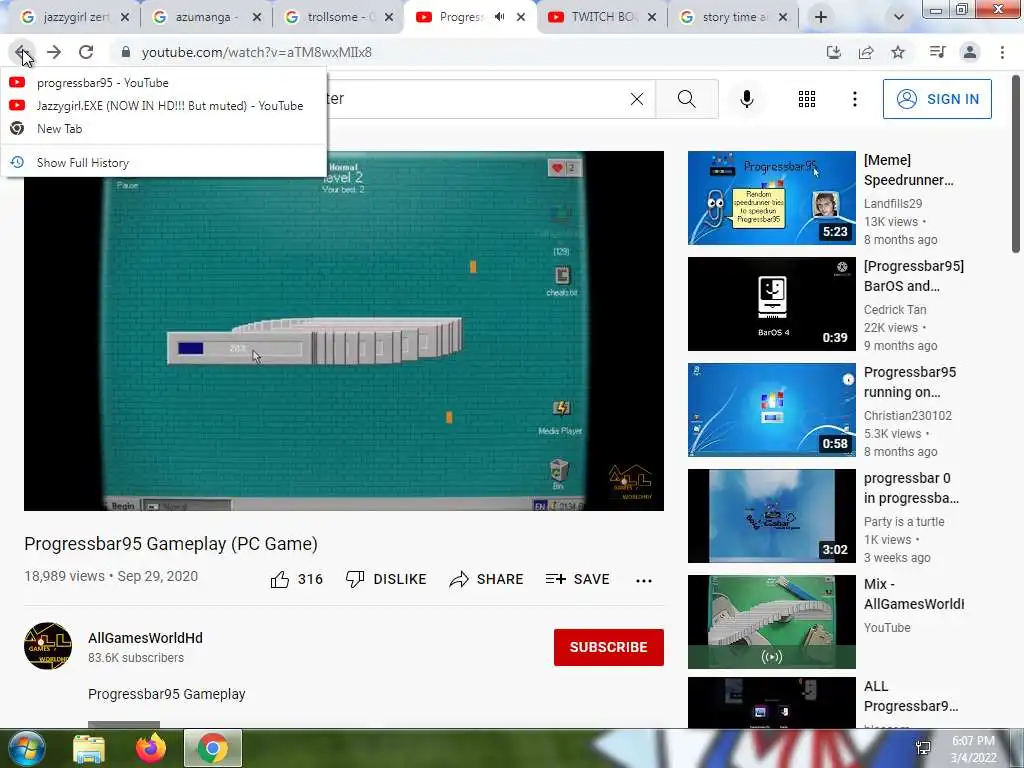Open 'progressbar 0 in progressba...' thumbnail

pyautogui.click(x=771, y=516)
